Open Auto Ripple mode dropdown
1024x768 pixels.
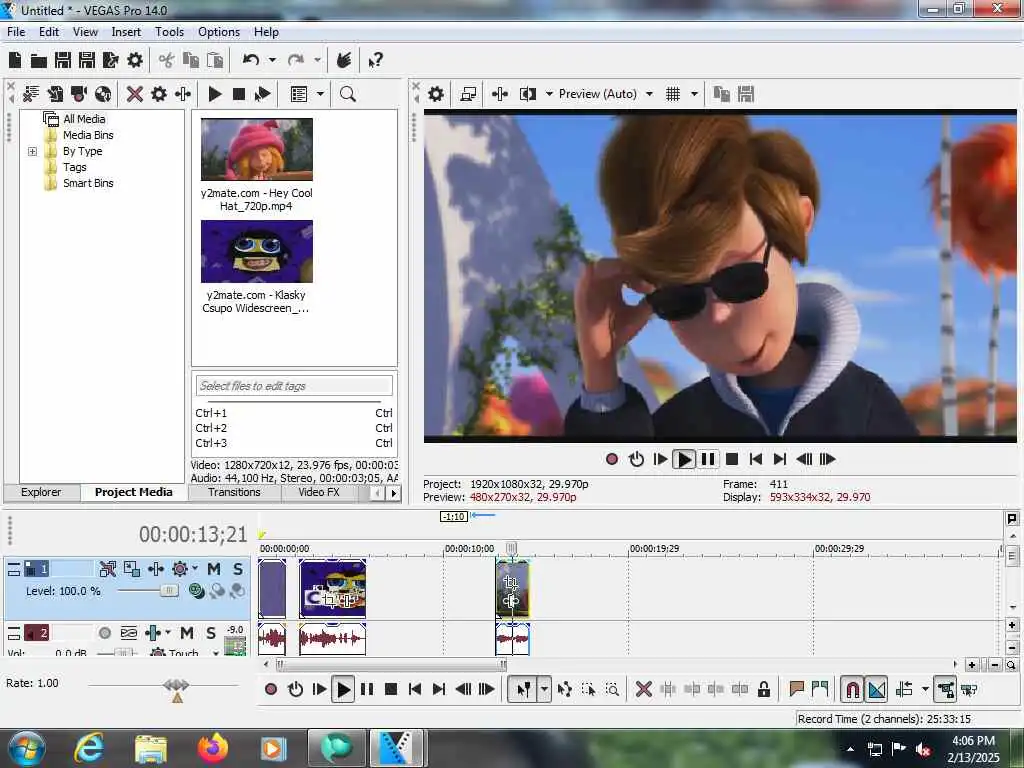coord(925,689)
